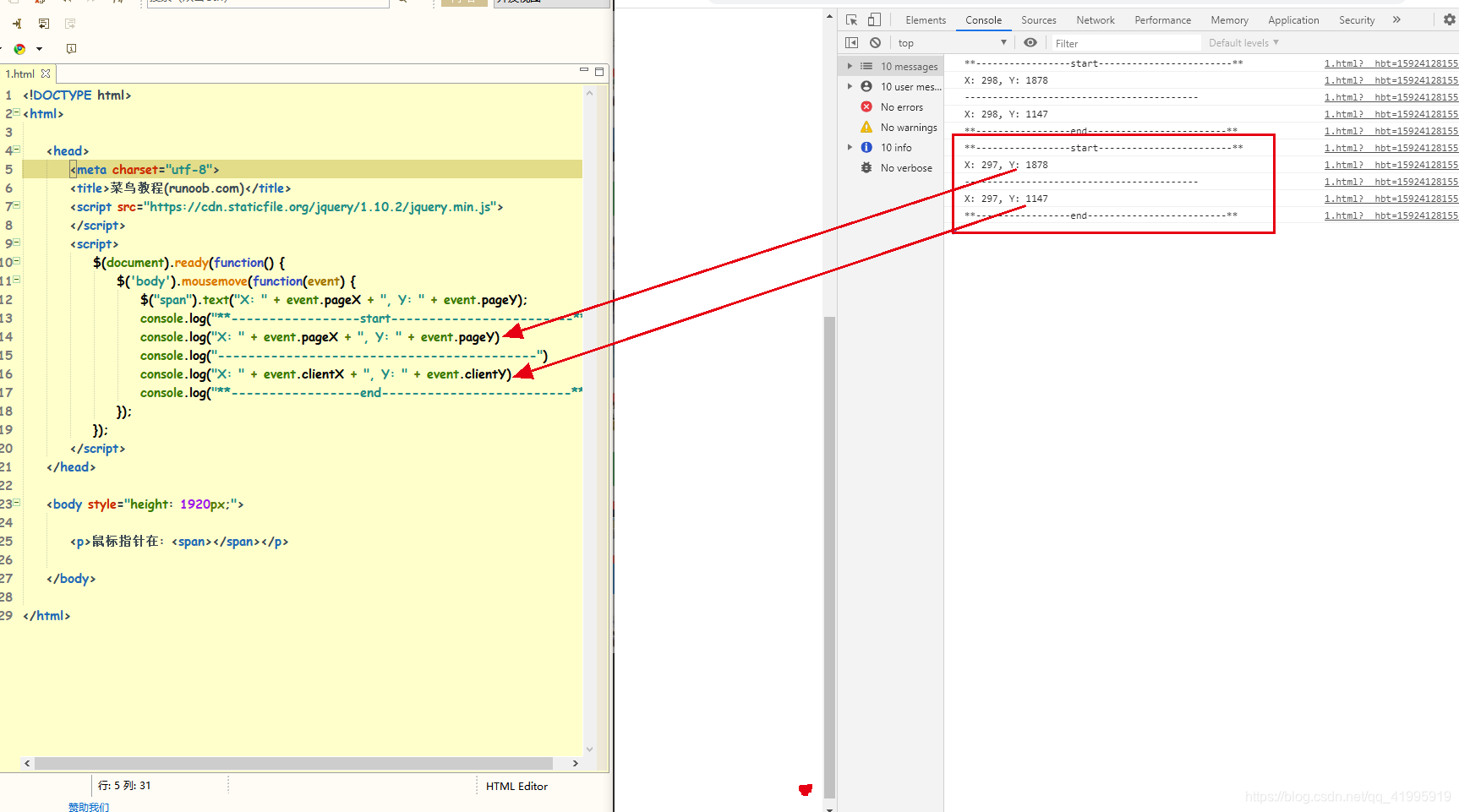Image resolution: width=1459 pixels, height=812 pixels.
Task: Click the user messages person icon
Action: point(866,86)
